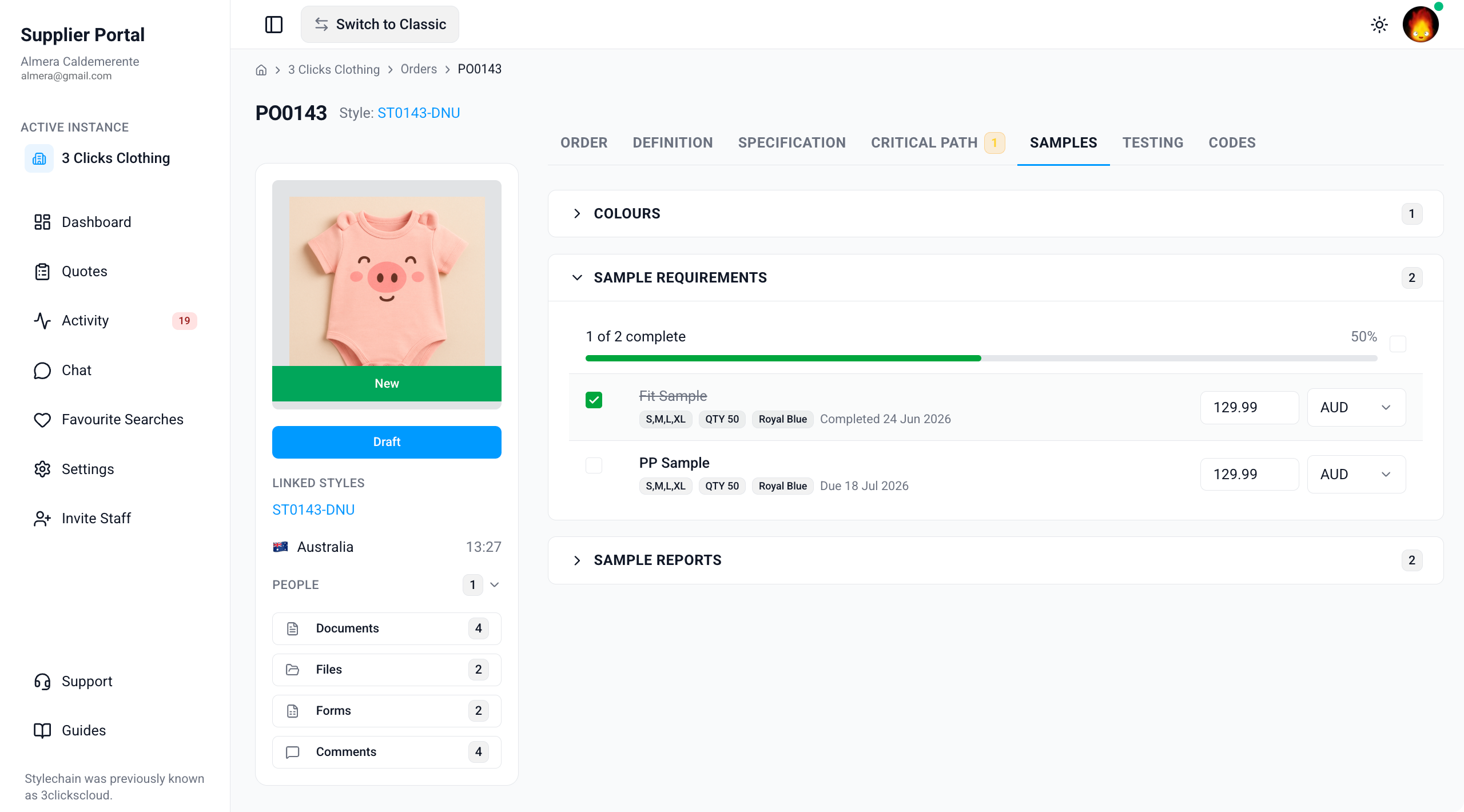
Task: Go to home via breadcrumb house icon
Action: click(x=261, y=70)
